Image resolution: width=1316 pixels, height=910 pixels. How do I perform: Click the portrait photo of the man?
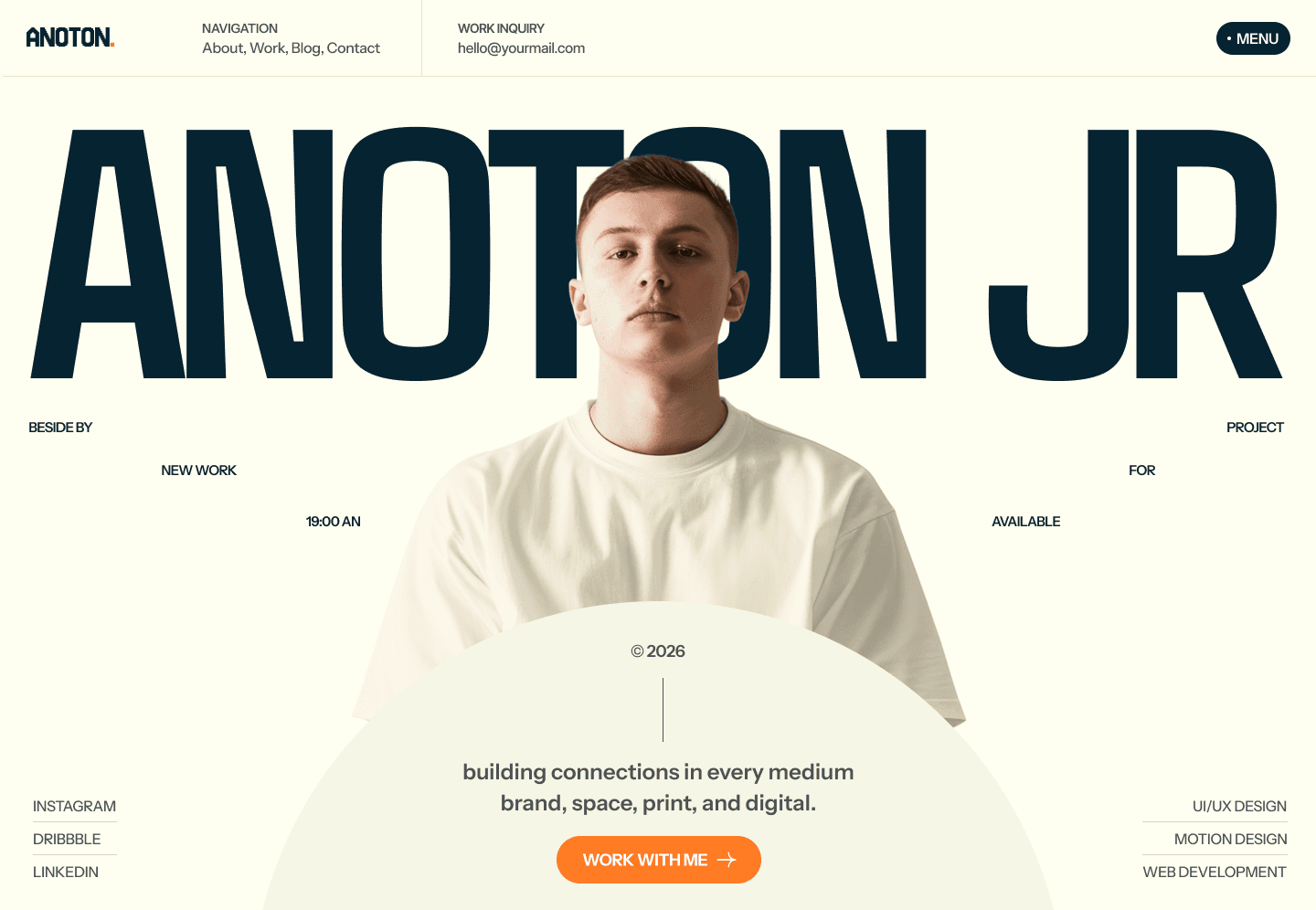(x=658, y=439)
